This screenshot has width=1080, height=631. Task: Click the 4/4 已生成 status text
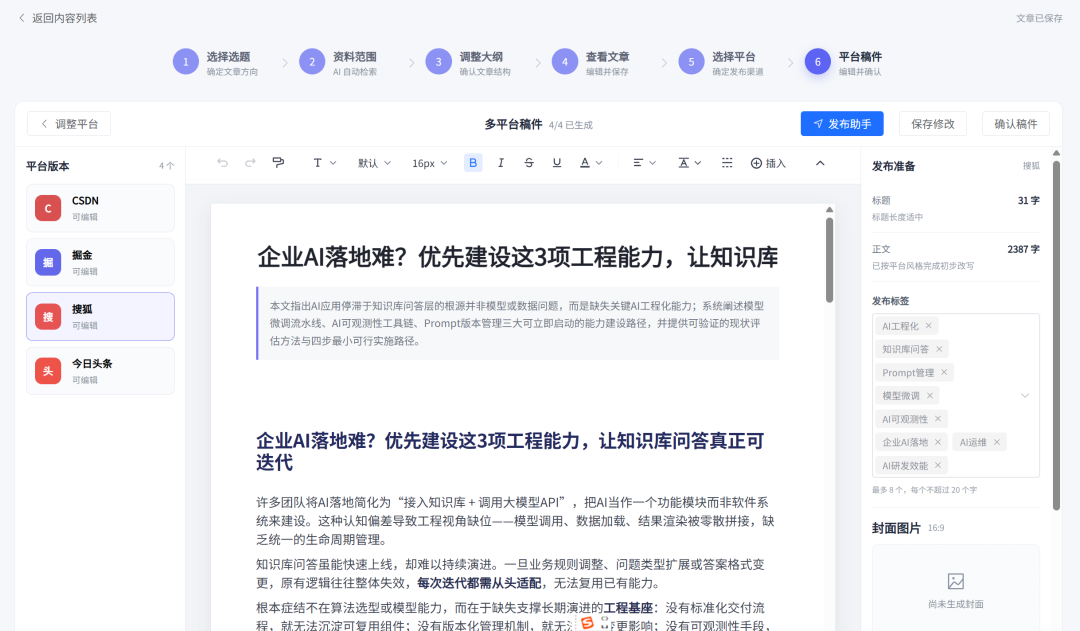click(570, 125)
